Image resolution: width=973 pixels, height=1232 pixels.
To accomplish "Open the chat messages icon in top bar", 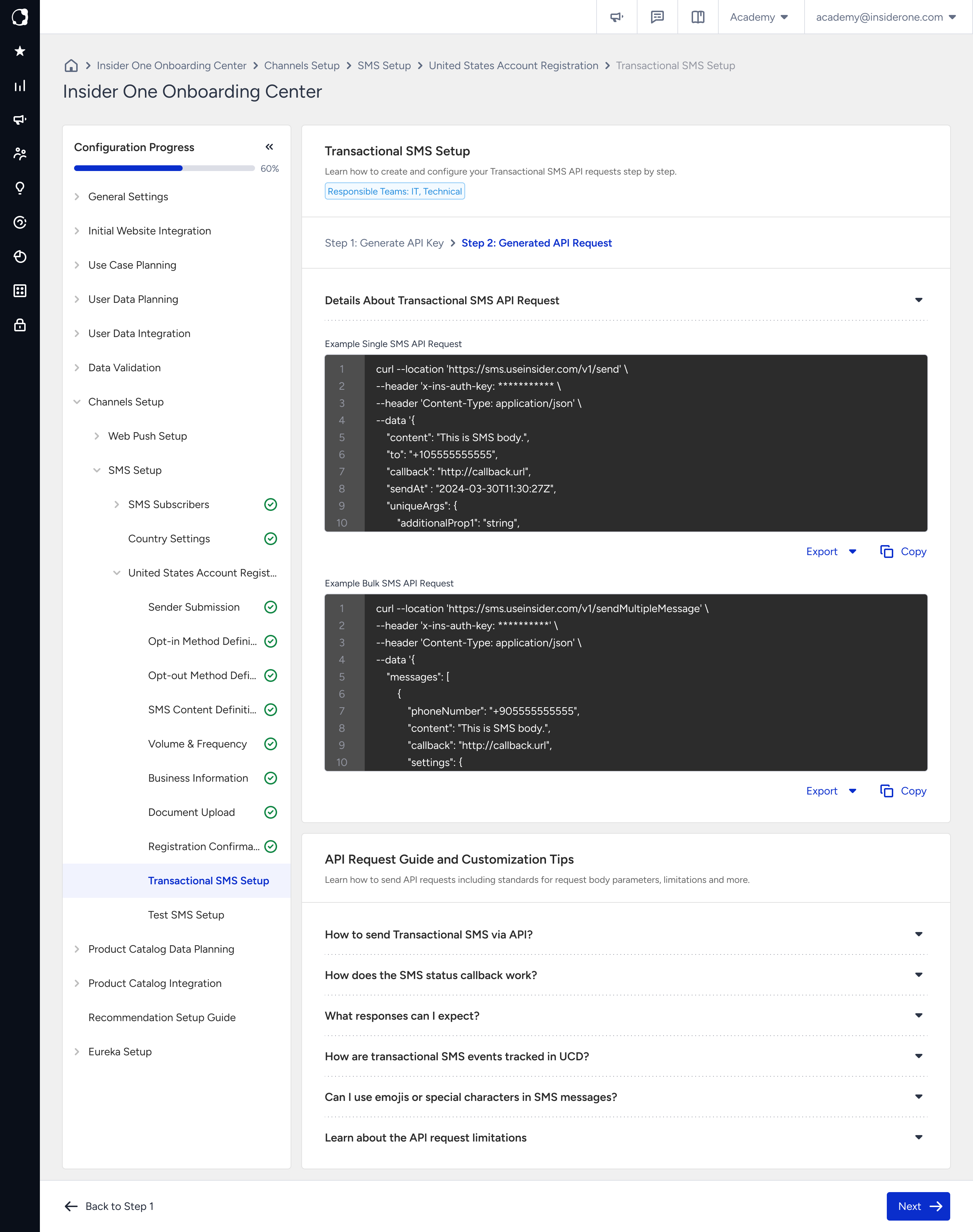I will point(657,17).
